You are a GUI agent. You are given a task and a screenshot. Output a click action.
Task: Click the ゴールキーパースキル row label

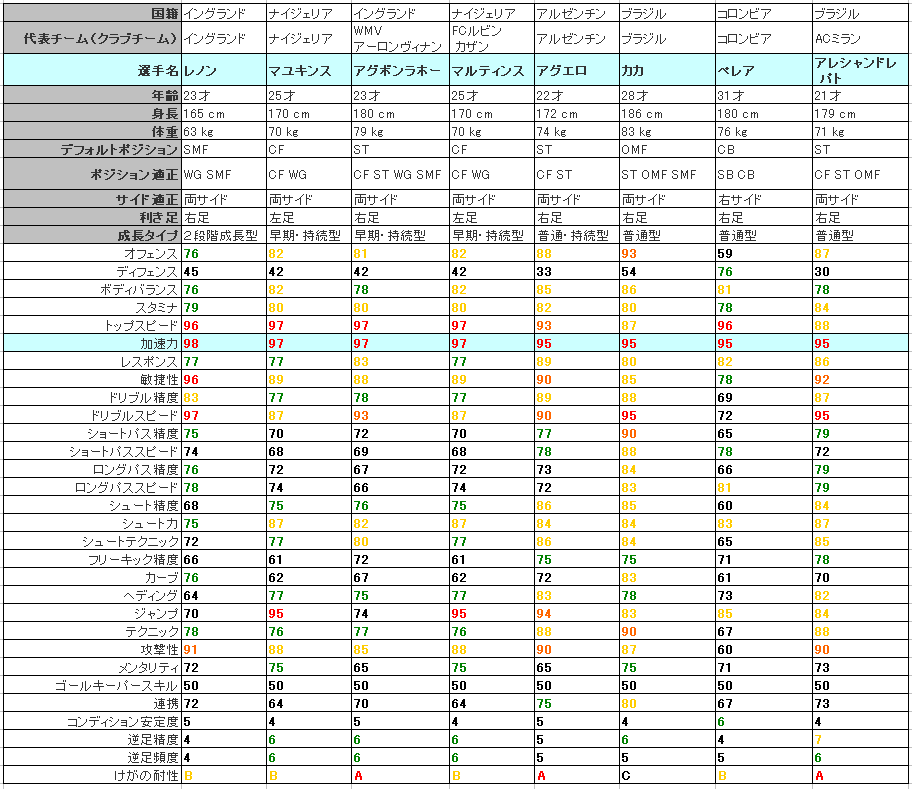point(90,685)
